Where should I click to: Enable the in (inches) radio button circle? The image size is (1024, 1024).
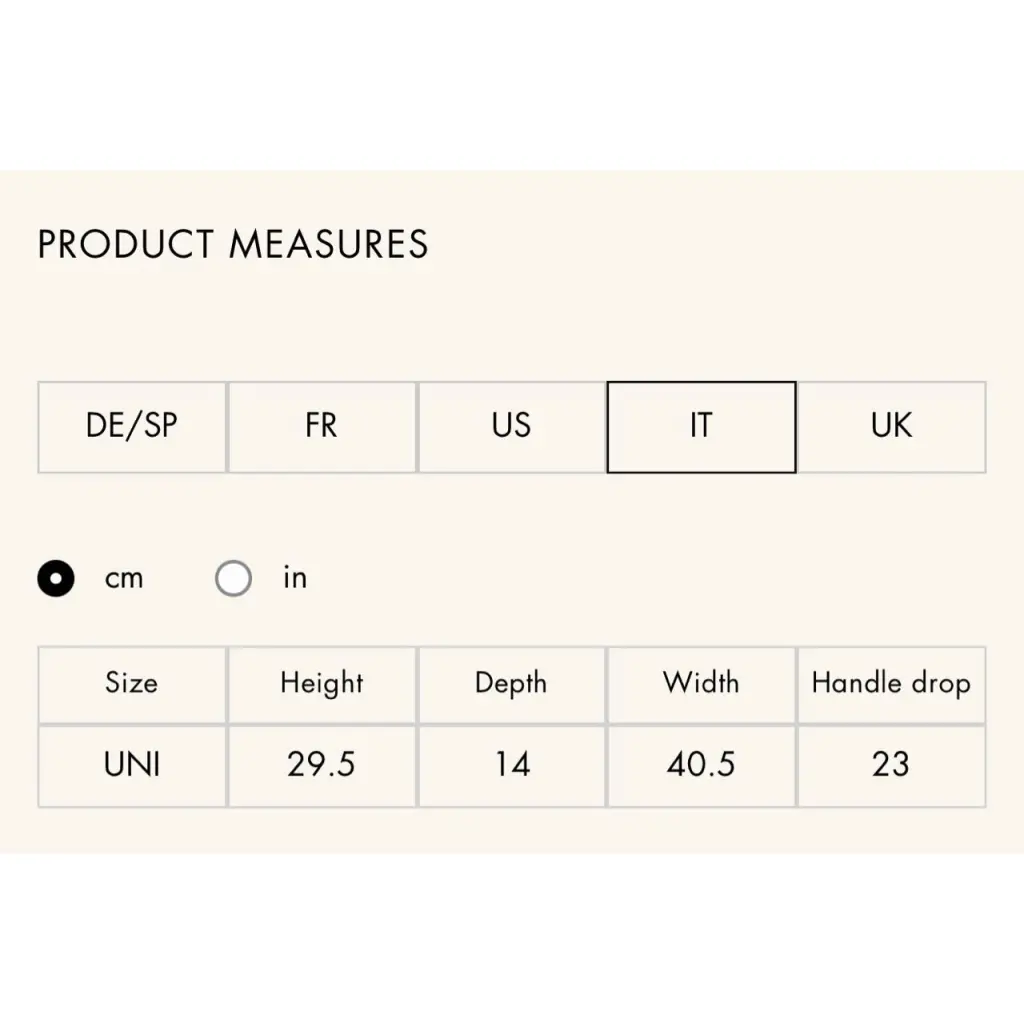(x=233, y=578)
